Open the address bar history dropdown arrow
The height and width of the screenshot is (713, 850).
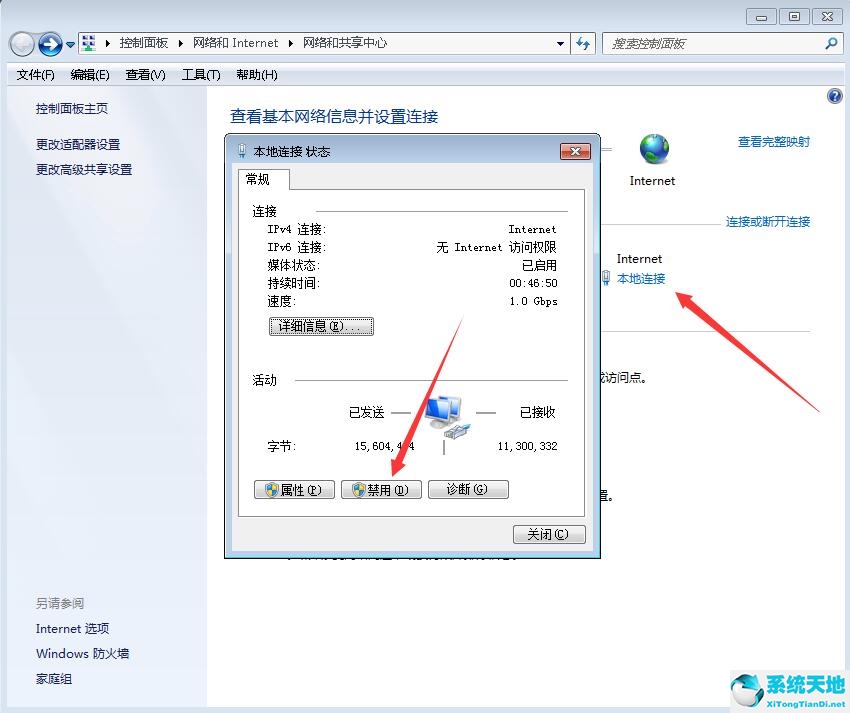tap(562, 43)
